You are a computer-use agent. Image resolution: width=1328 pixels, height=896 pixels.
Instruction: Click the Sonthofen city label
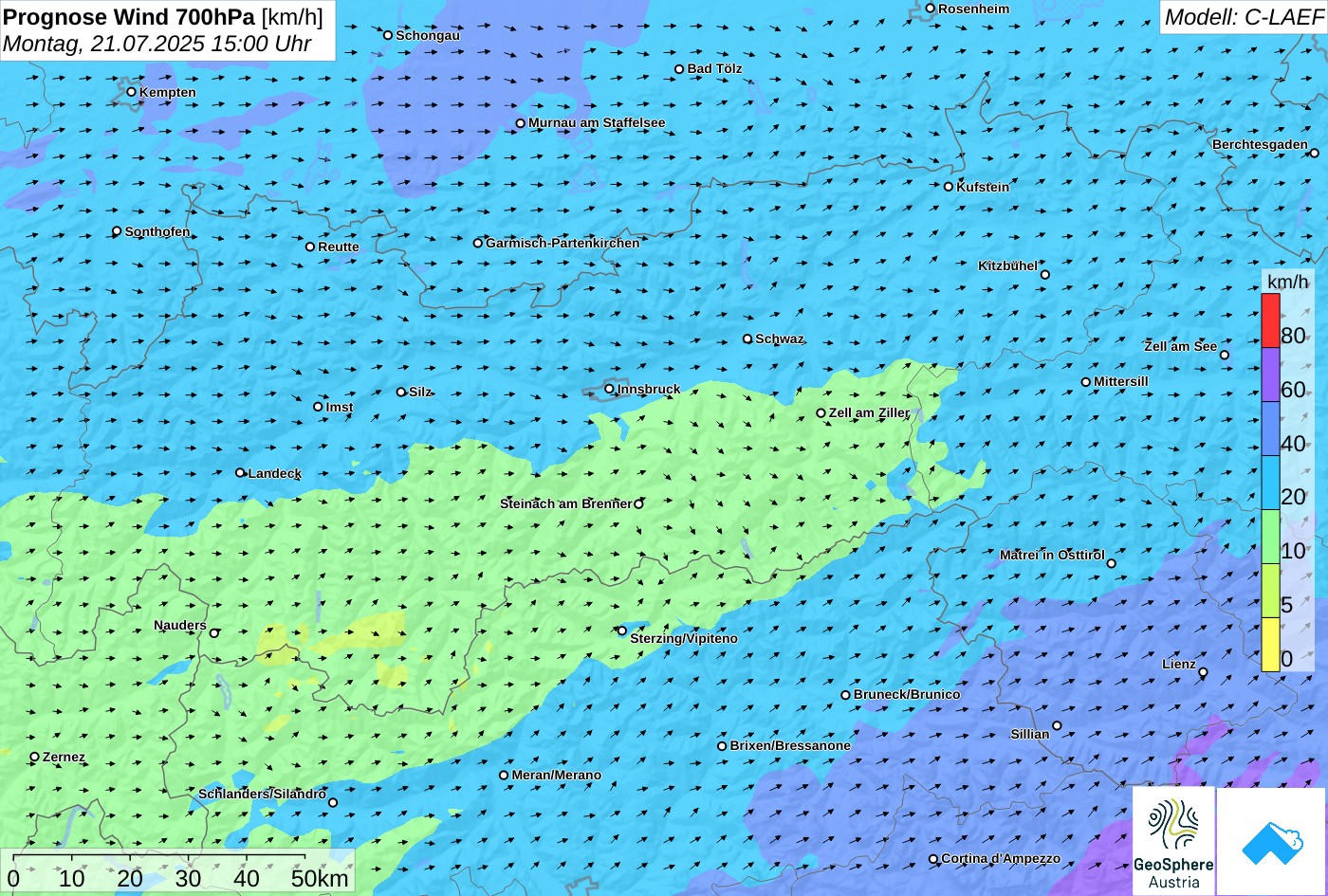[157, 231]
